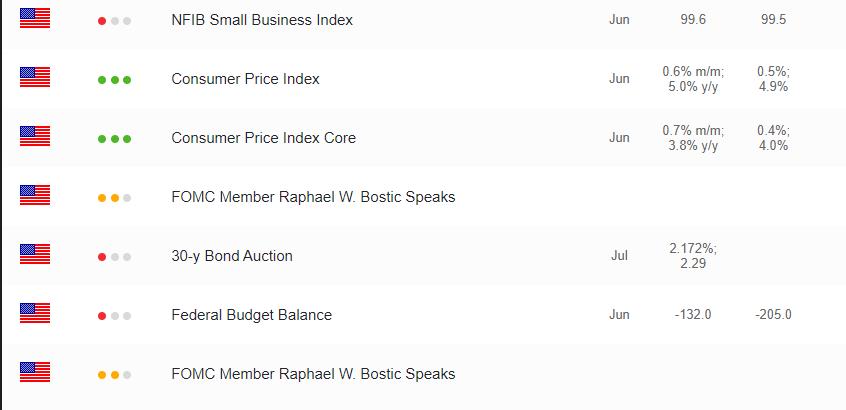Click the 2.172%; 2.29 bond auction value
846x410 pixels.
point(693,256)
